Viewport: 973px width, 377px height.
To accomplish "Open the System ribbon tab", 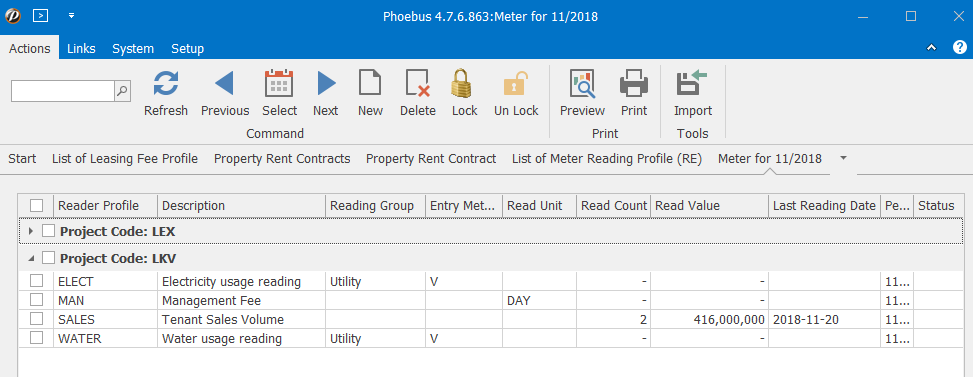I will coord(133,48).
